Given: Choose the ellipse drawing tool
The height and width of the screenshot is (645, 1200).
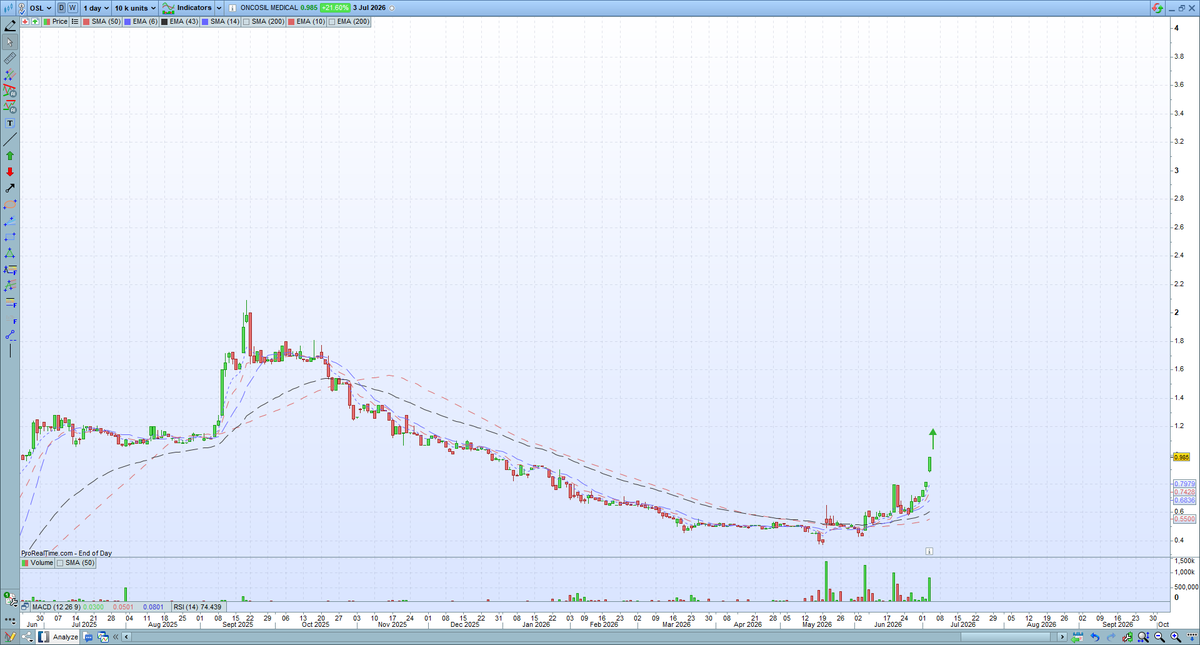Looking at the screenshot, I should point(10,204).
